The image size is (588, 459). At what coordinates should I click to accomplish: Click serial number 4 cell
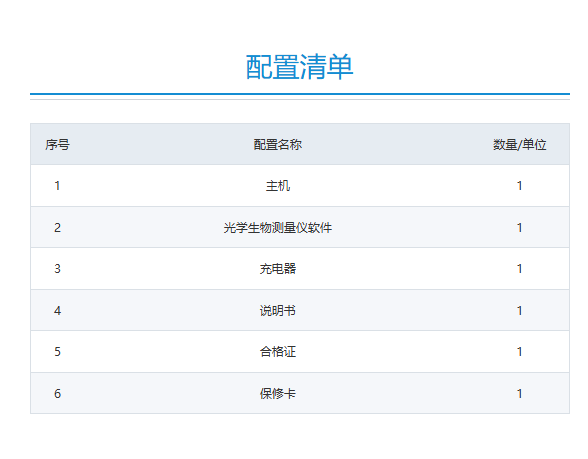(x=57, y=310)
